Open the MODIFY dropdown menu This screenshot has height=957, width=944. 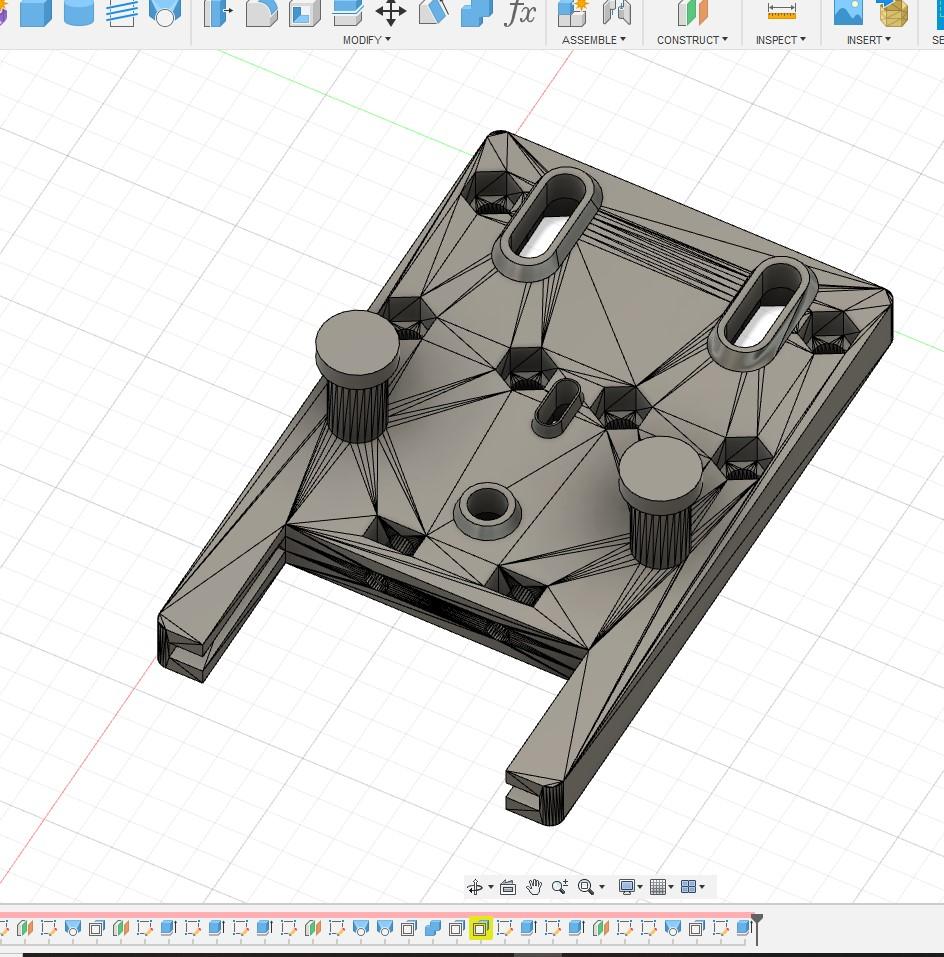pyautogui.click(x=366, y=40)
